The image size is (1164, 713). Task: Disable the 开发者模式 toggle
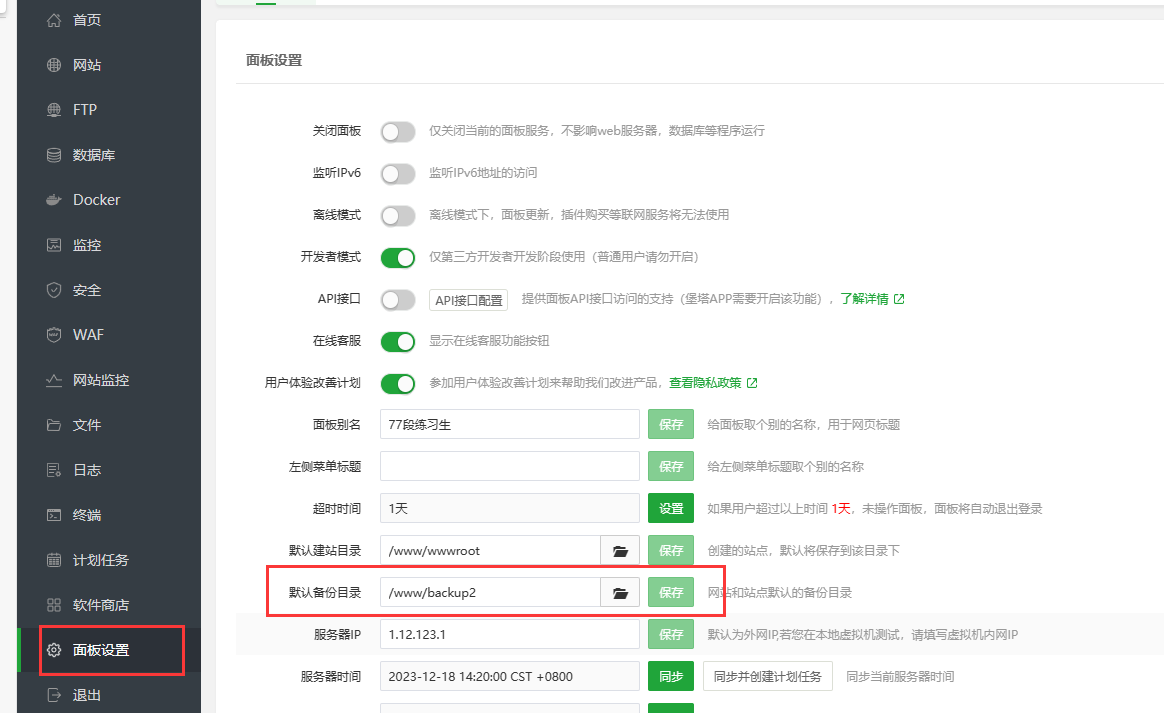(398, 257)
